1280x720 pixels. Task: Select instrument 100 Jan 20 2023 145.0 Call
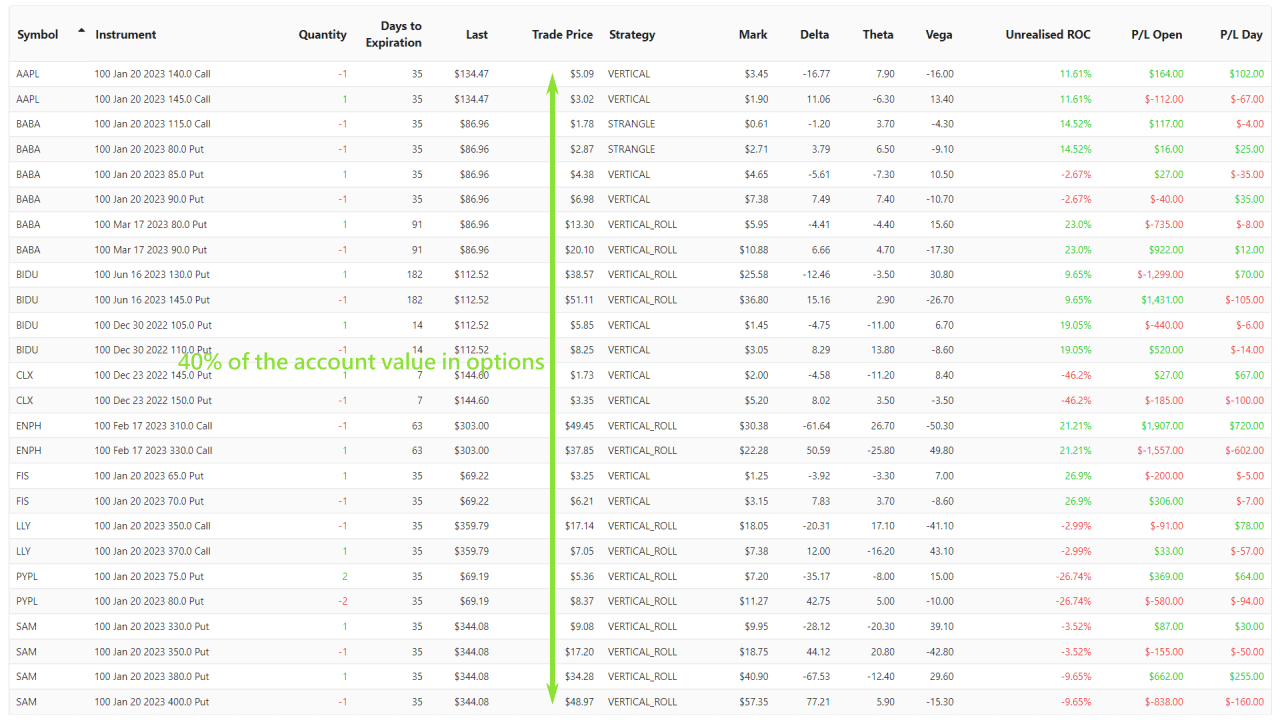tap(153, 99)
